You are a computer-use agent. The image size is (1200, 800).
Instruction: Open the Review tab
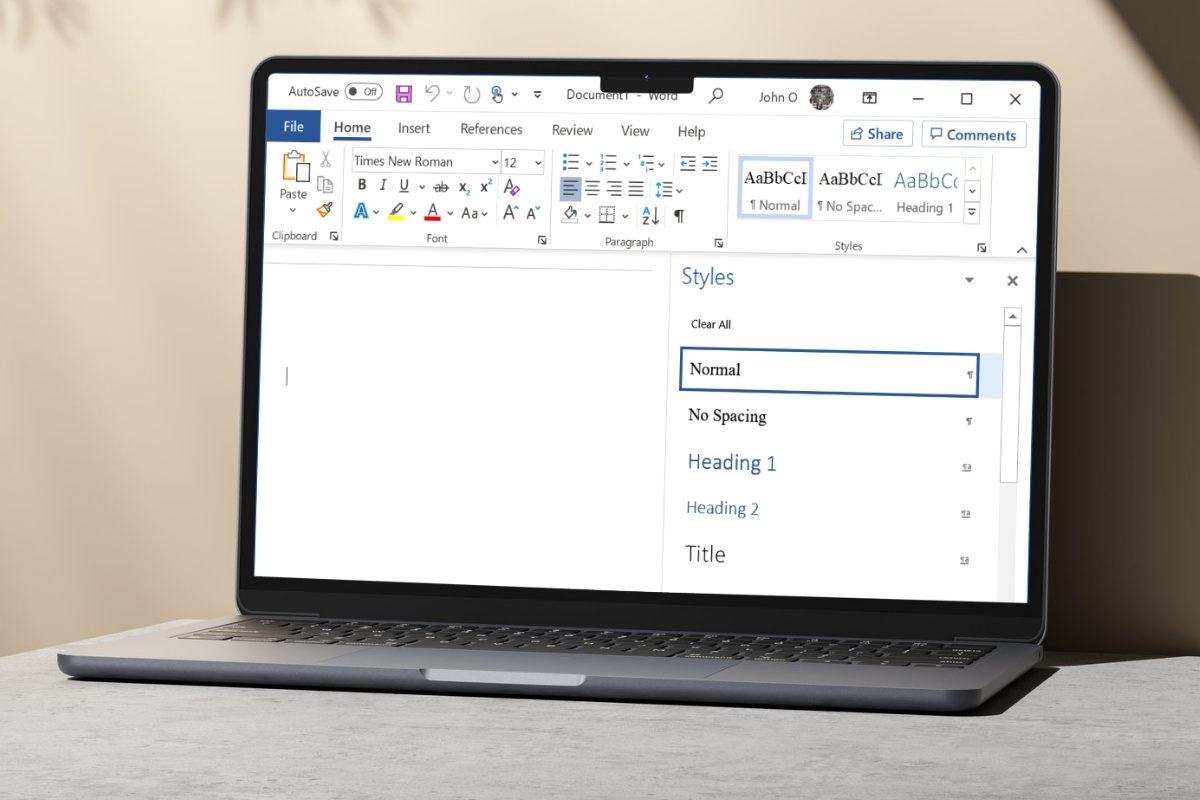point(572,130)
